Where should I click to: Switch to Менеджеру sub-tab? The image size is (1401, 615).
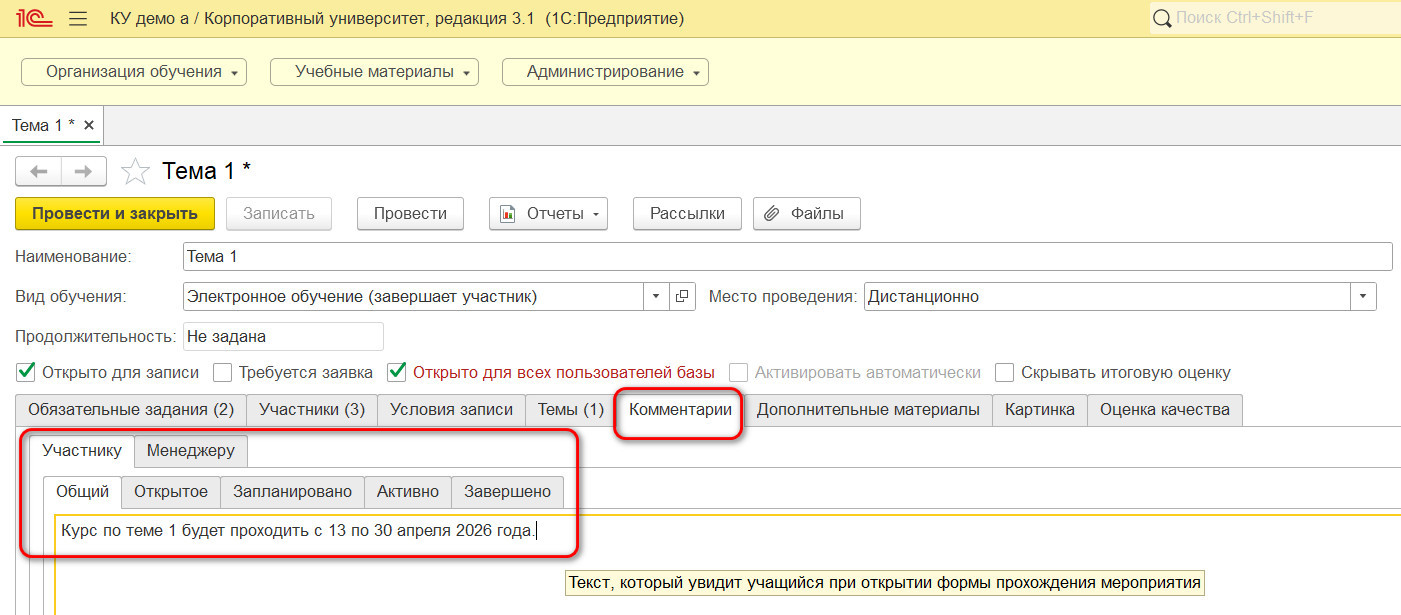coord(191,450)
